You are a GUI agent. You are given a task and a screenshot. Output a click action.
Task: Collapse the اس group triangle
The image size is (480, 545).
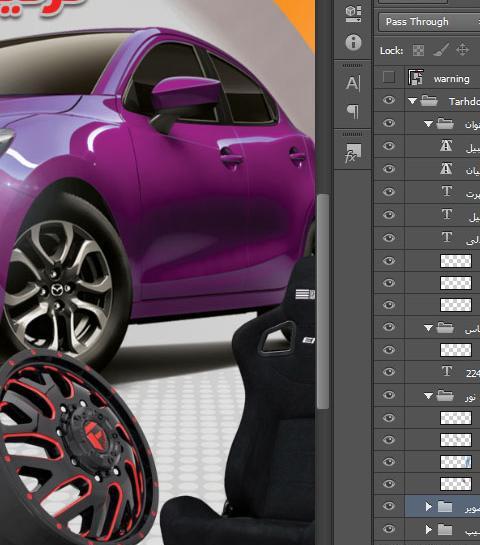click(429, 328)
